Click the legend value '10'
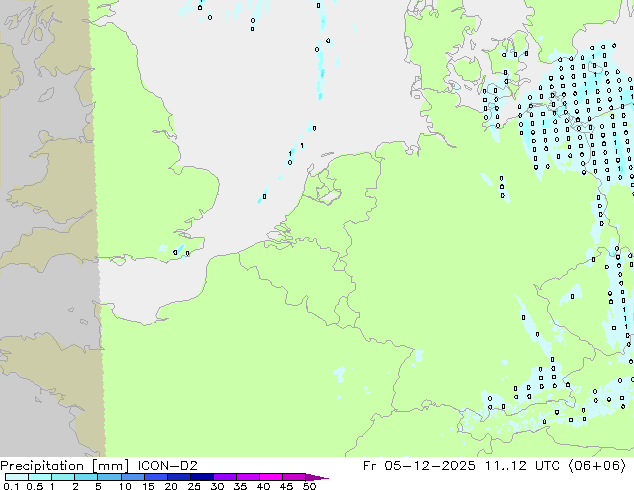The image size is (634, 490). pos(125,486)
